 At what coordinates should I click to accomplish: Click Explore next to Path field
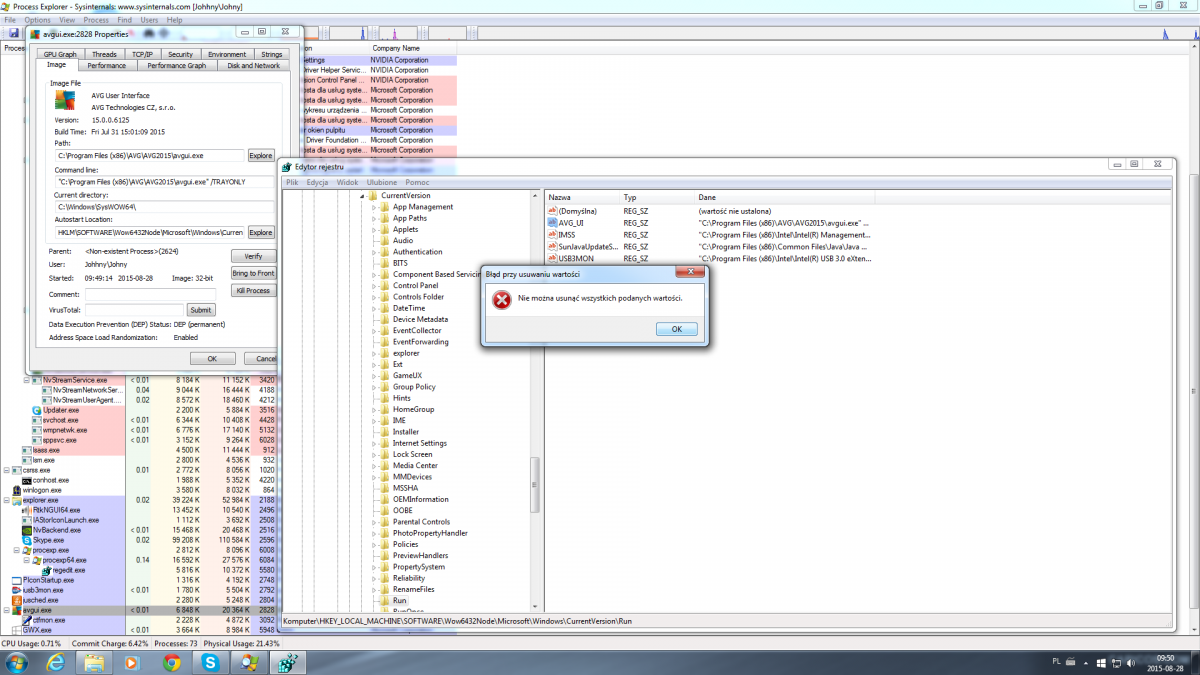261,155
